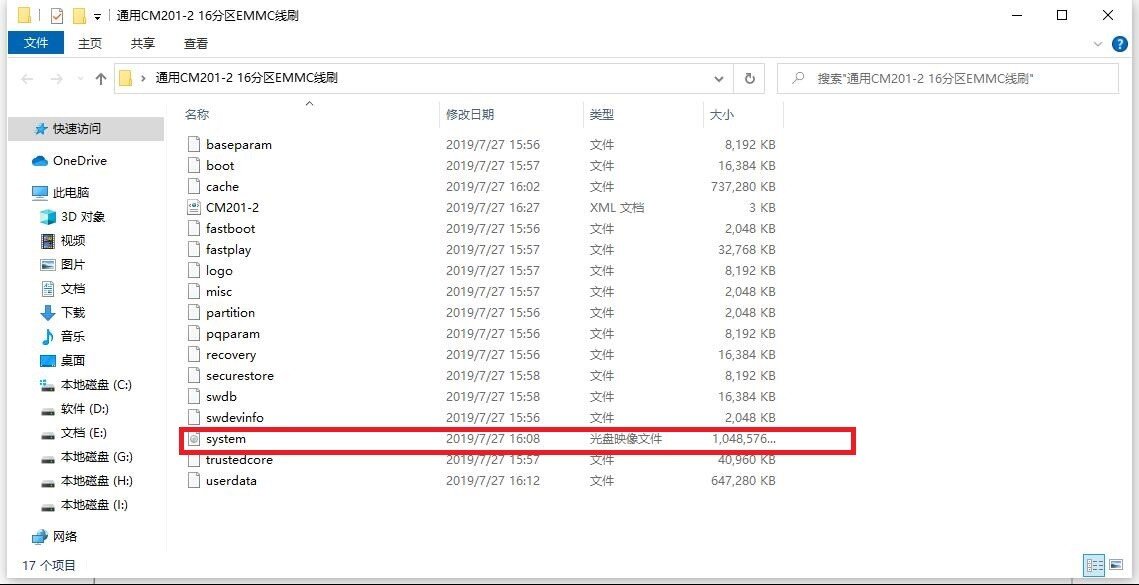The height and width of the screenshot is (585, 1139).
Task: Open the 文件 ribbon tab
Action: tap(36, 43)
